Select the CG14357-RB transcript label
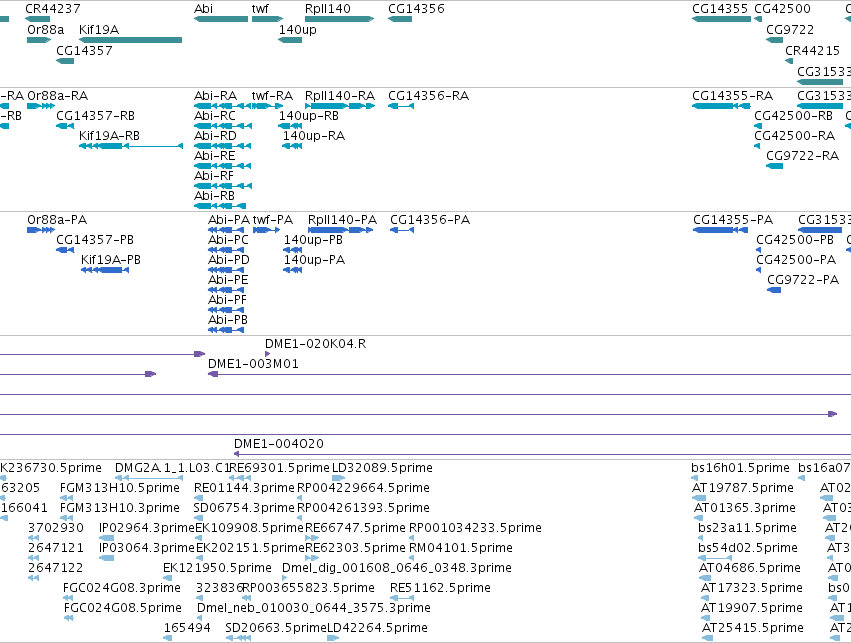Screen dimensions: 851x643 coord(96,116)
